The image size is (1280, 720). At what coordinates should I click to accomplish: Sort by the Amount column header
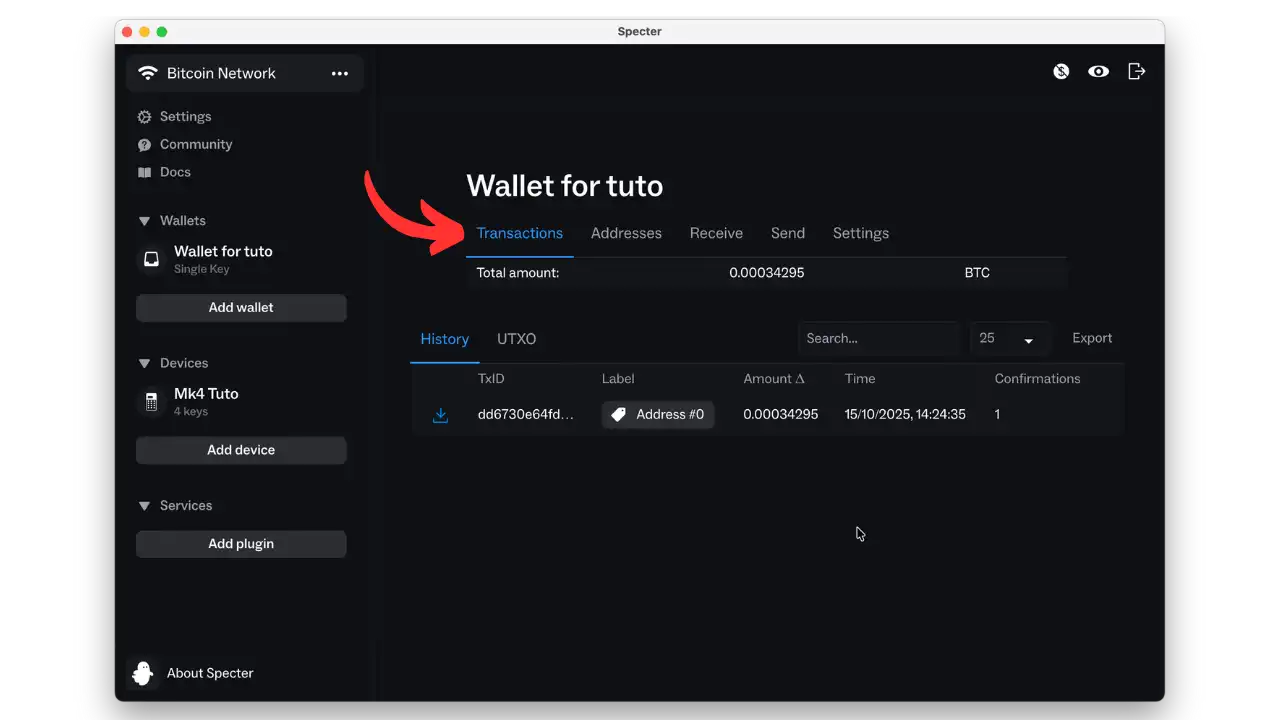(x=774, y=379)
